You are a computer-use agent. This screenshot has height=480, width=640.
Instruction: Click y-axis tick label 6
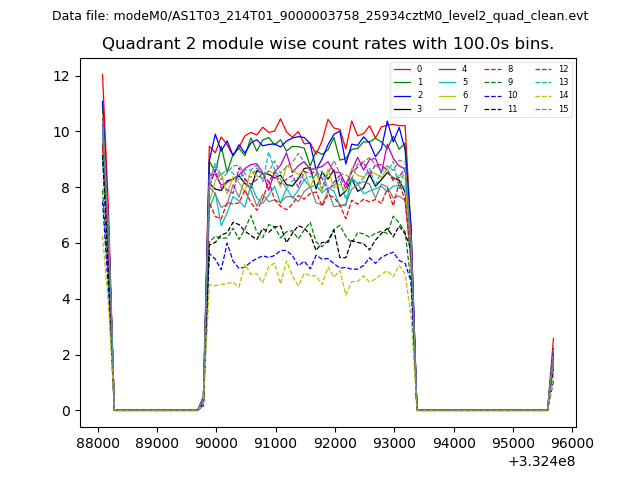(x=64, y=243)
